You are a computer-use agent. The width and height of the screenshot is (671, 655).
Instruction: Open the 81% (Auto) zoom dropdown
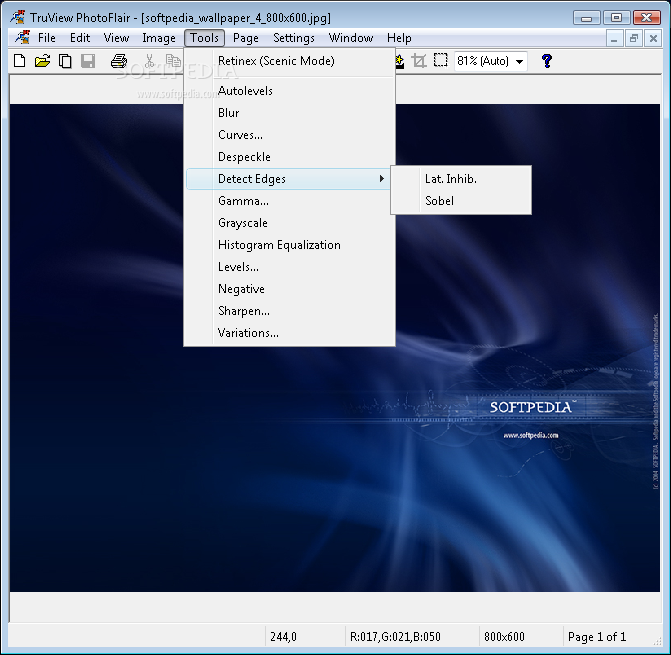(520, 61)
